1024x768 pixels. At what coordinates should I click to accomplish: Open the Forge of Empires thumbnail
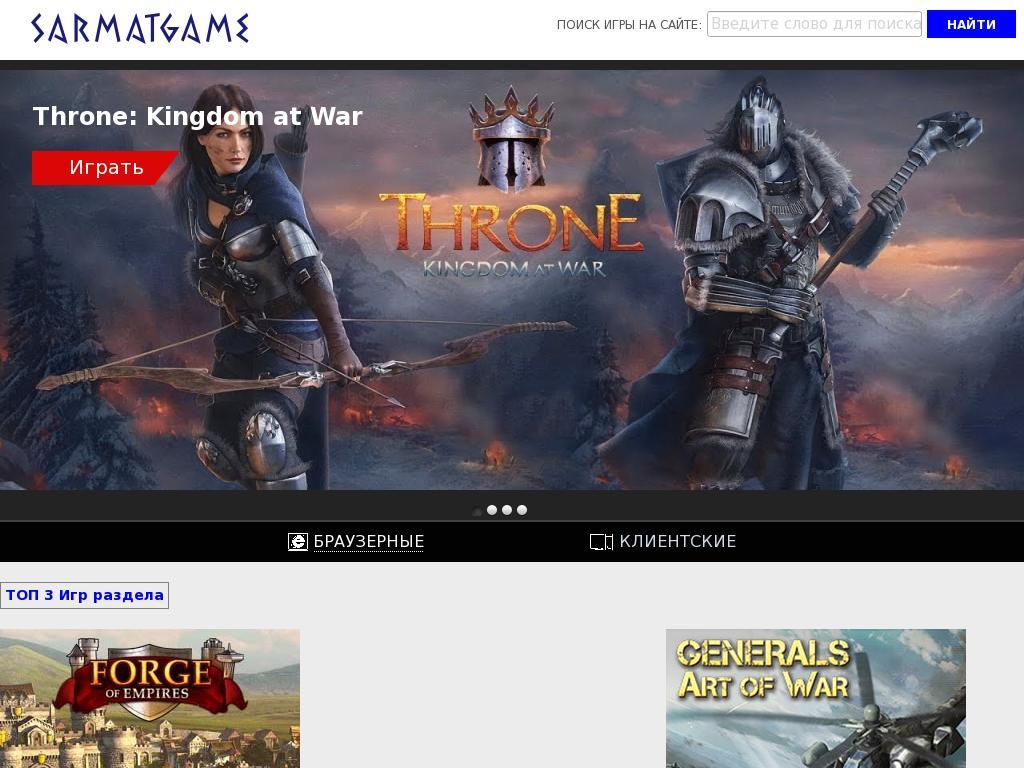(150, 698)
